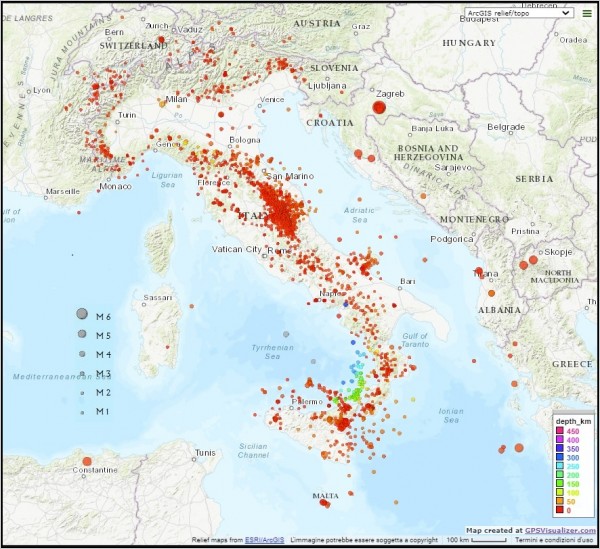Click the Banja Luka city label
Image resolution: width=600 pixels, height=549 pixels.
pyautogui.click(x=432, y=129)
